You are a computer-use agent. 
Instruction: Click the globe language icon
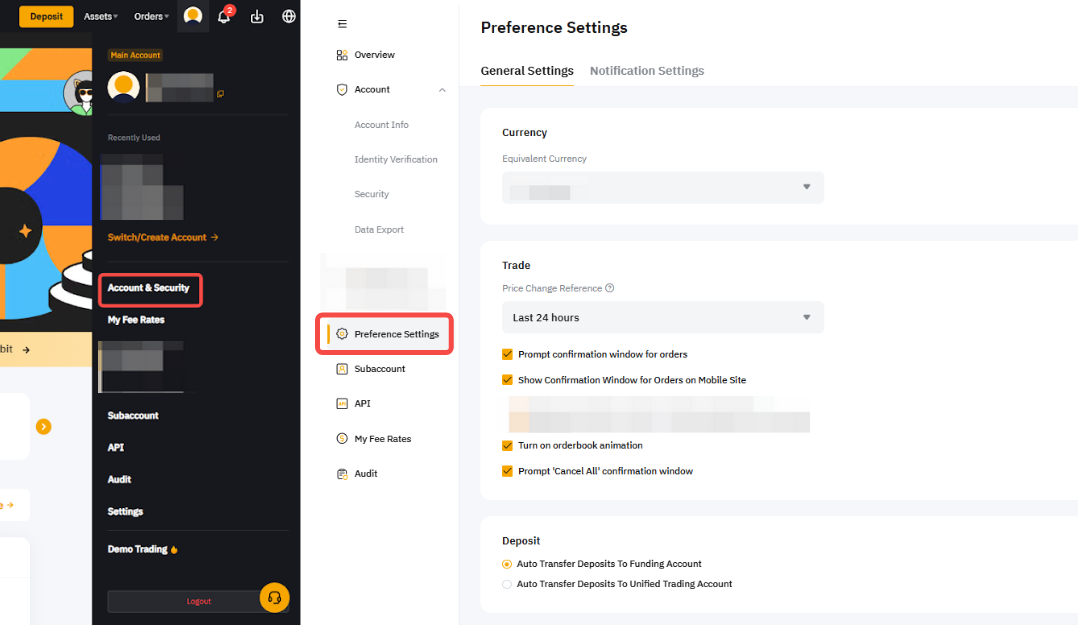[x=289, y=16]
